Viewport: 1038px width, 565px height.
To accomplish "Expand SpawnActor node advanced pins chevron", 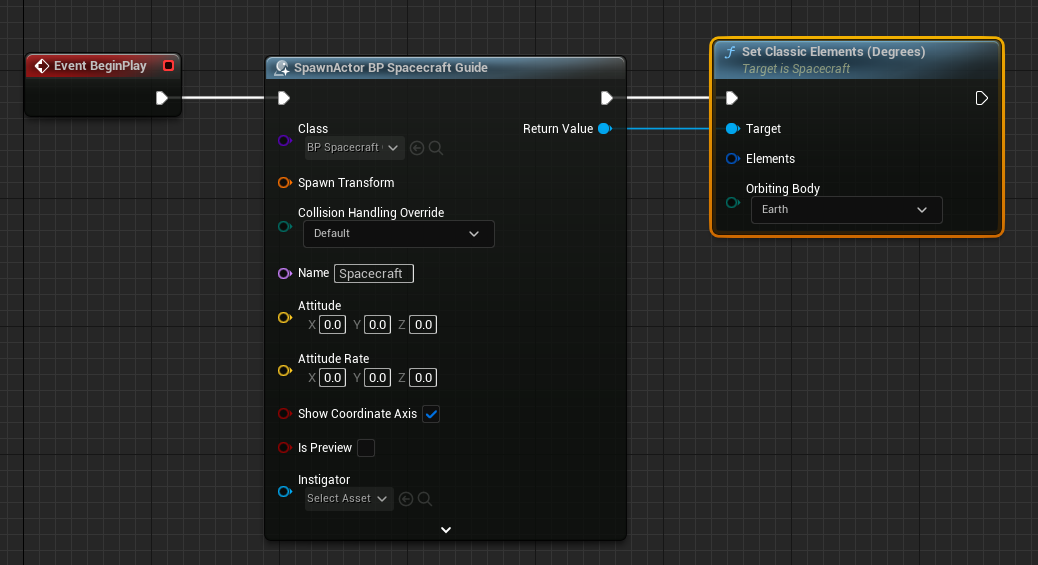I will pos(446,530).
